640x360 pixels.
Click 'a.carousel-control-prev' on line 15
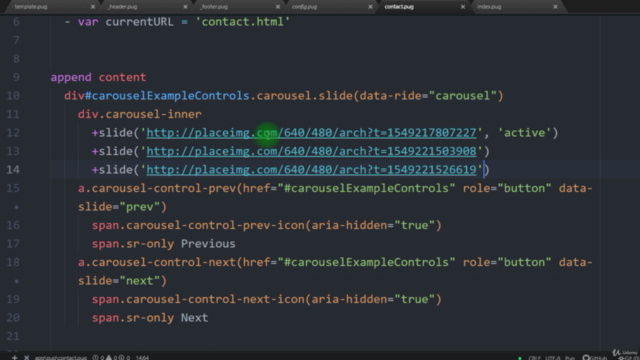pos(157,188)
